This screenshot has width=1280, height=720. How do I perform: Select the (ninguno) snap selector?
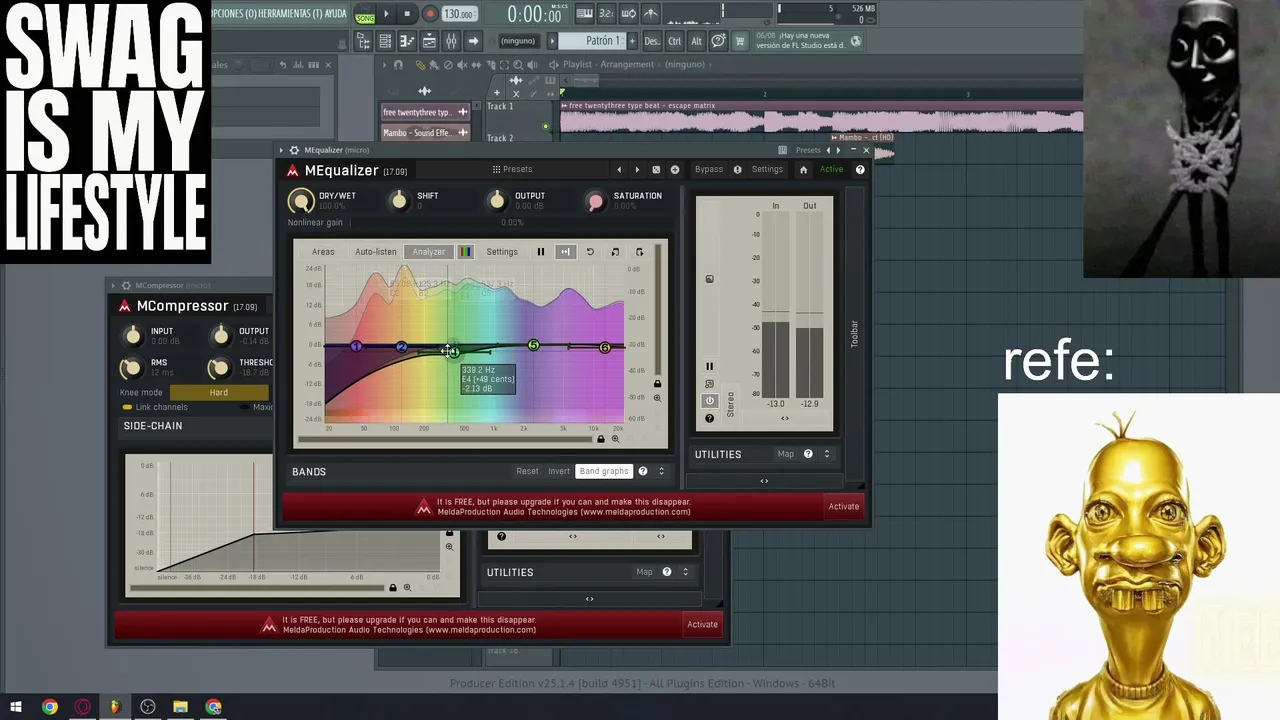(x=518, y=41)
